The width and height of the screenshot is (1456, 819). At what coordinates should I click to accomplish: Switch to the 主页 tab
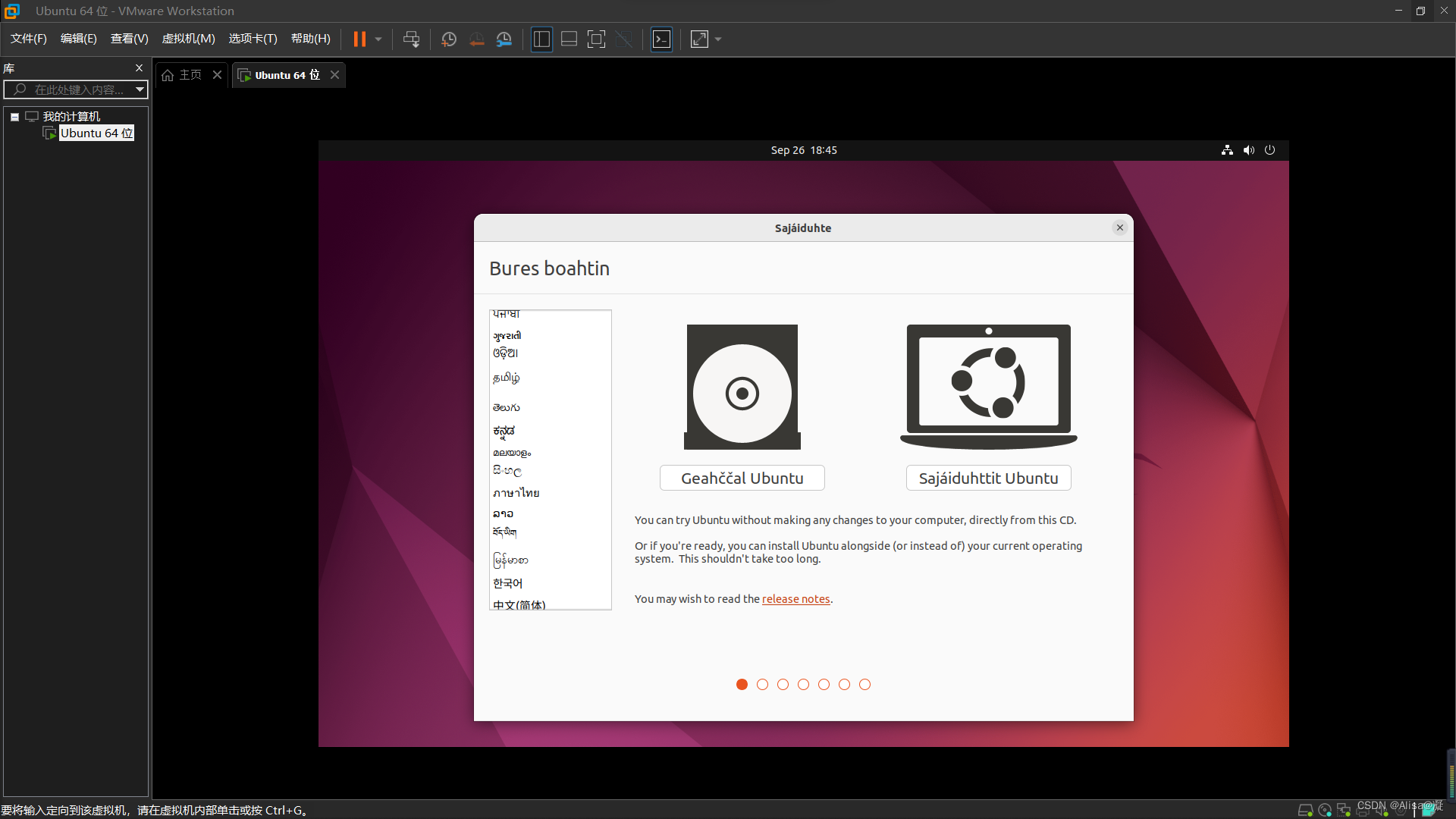(188, 74)
